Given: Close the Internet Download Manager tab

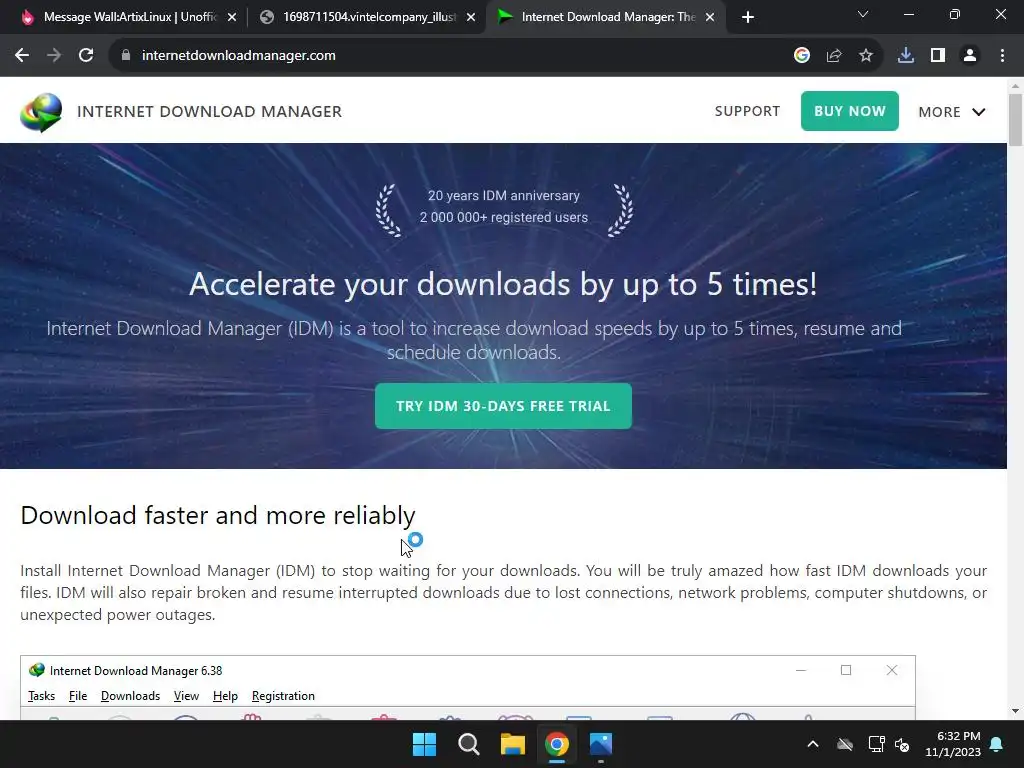Looking at the screenshot, I should pos(710,17).
